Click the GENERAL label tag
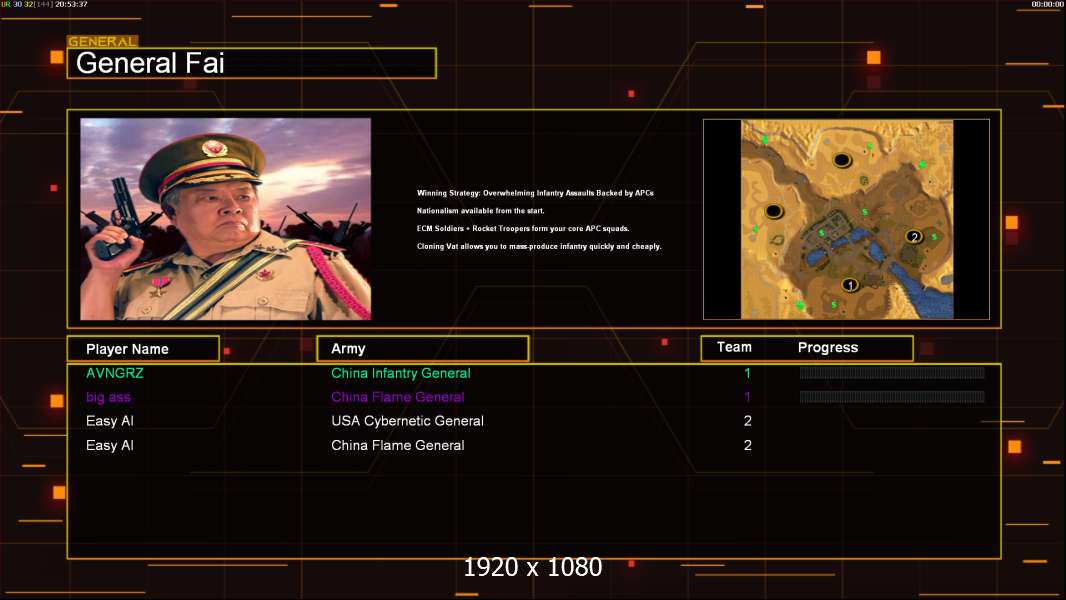The height and width of the screenshot is (600, 1066). tap(103, 41)
